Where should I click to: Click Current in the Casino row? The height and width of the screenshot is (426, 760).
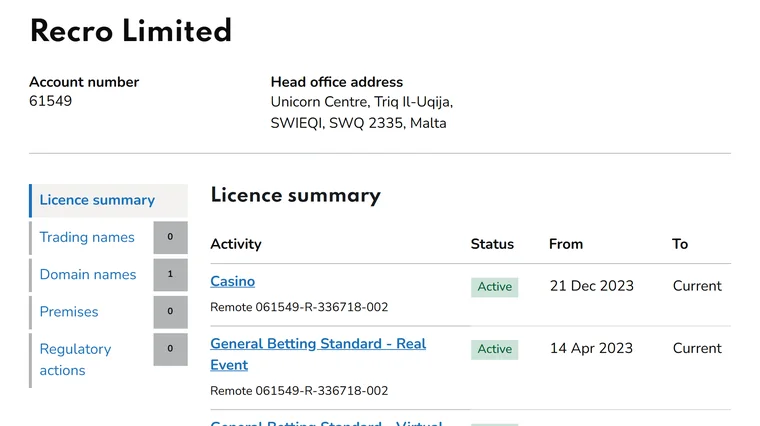(697, 286)
